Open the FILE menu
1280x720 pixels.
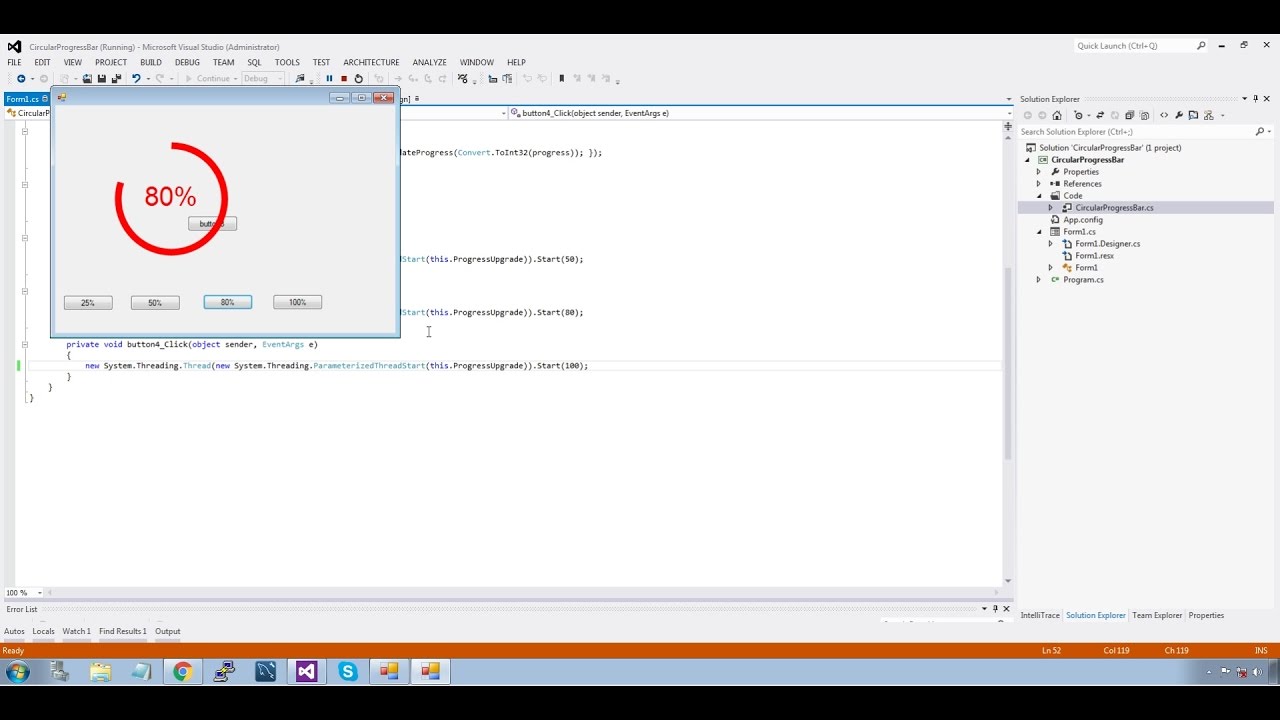click(14, 62)
